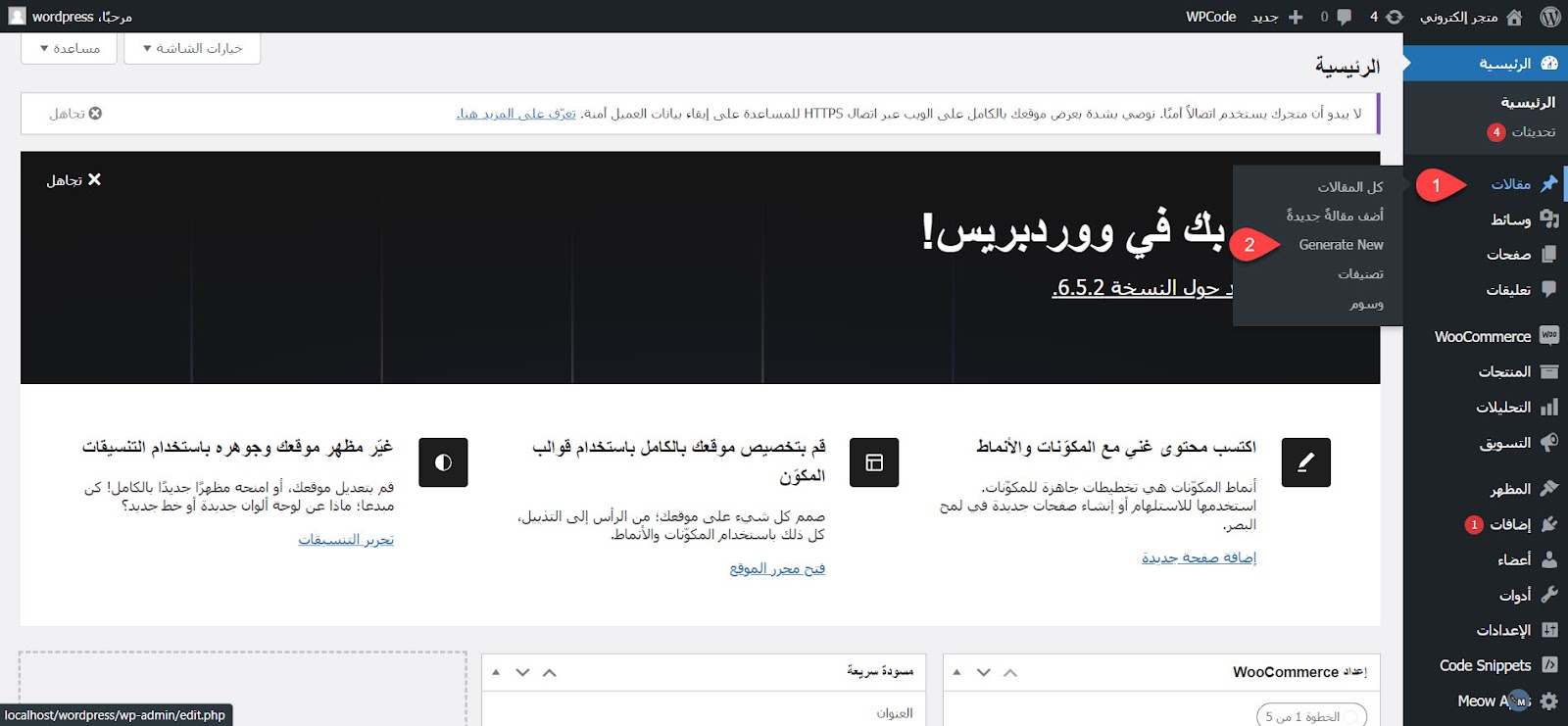The height and width of the screenshot is (726, 1568).
Task: Open WPCode in the admin bar
Action: click(1210, 17)
